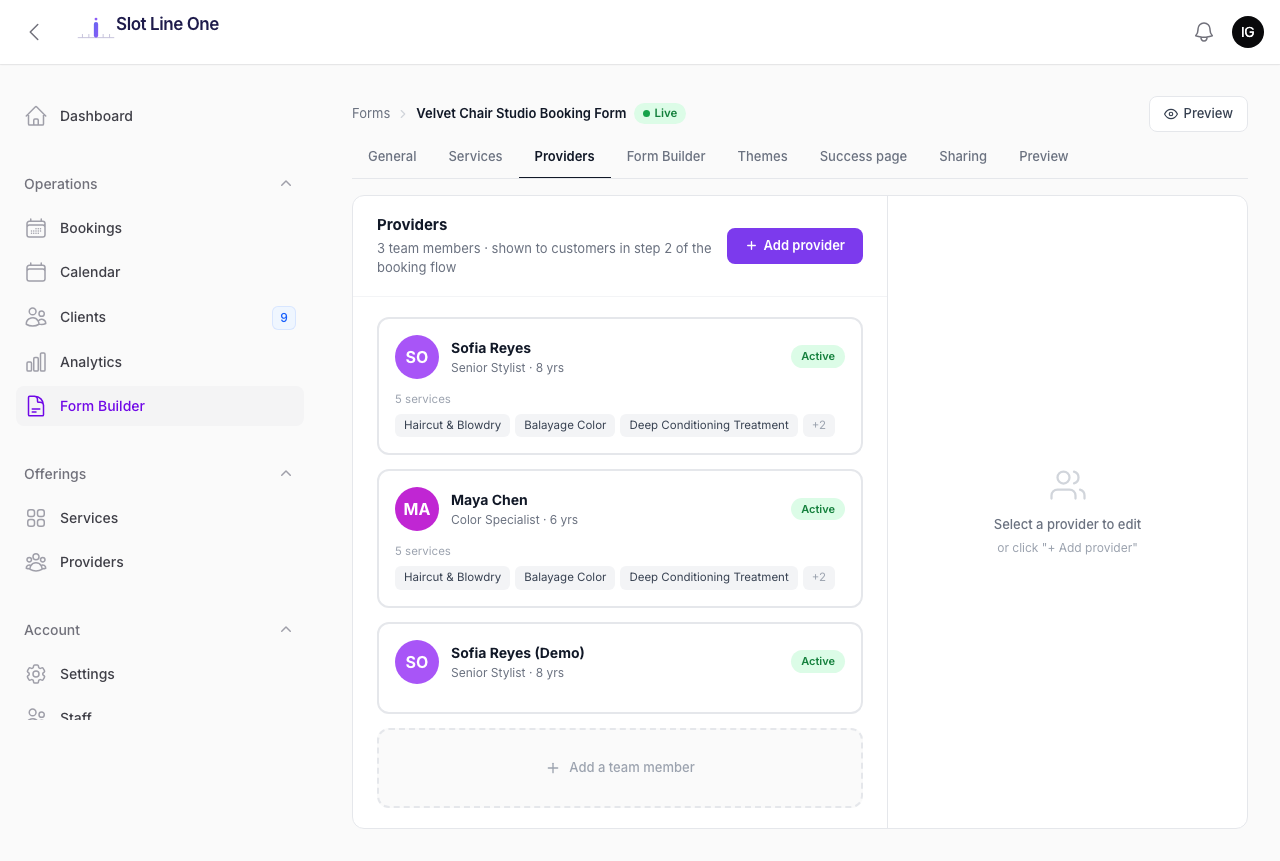Click the Clients people icon
Viewport: 1280px width, 861px height.
click(36, 317)
